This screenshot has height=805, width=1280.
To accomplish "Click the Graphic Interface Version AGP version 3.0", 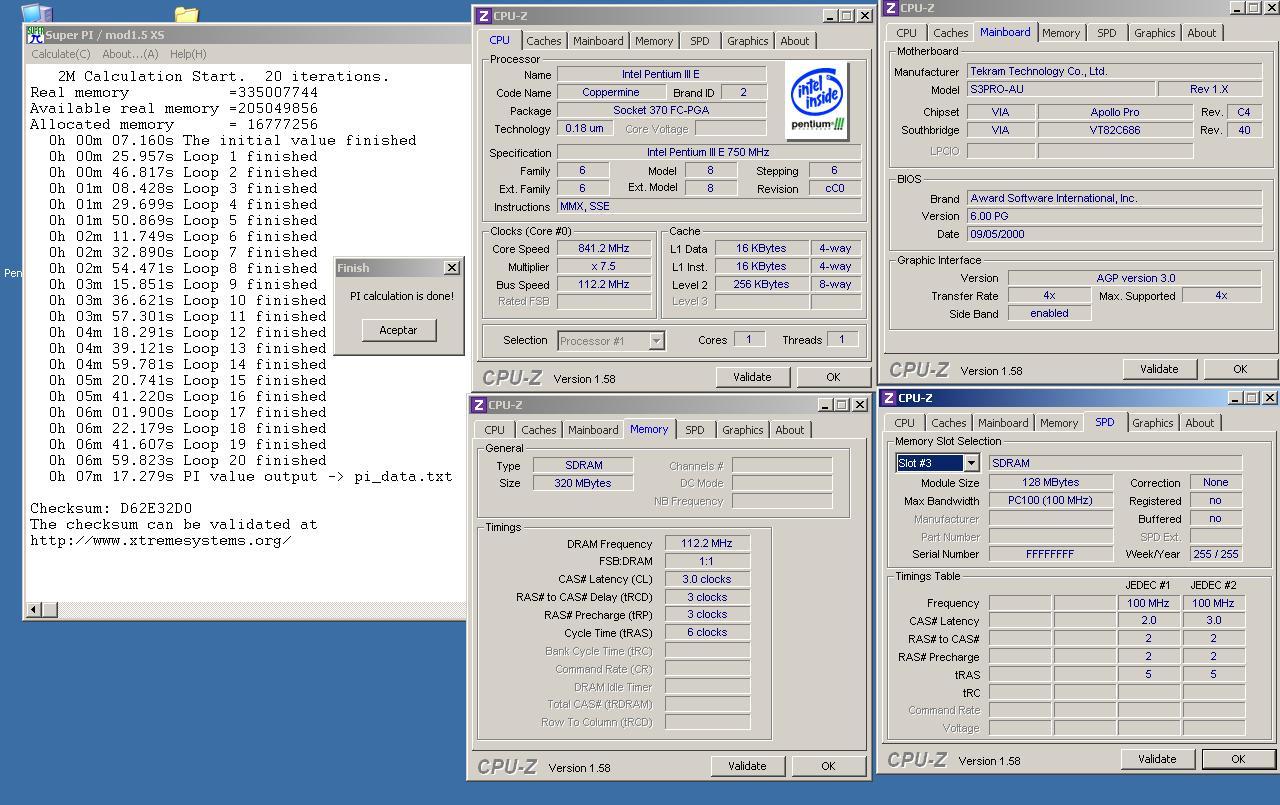I will click(1134, 278).
